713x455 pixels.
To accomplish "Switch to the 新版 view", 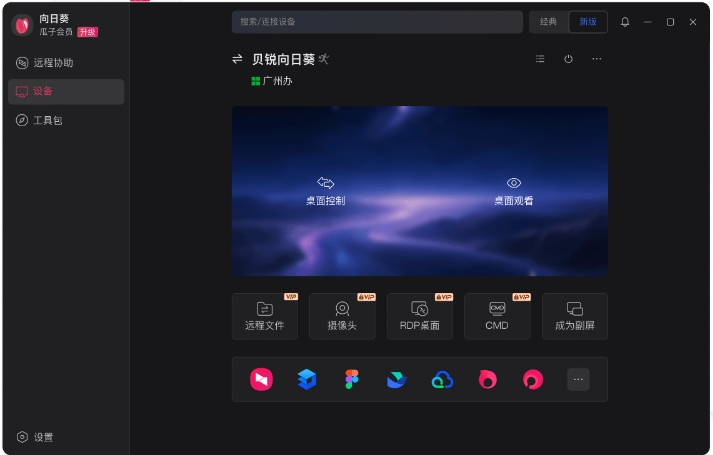I will pos(588,22).
